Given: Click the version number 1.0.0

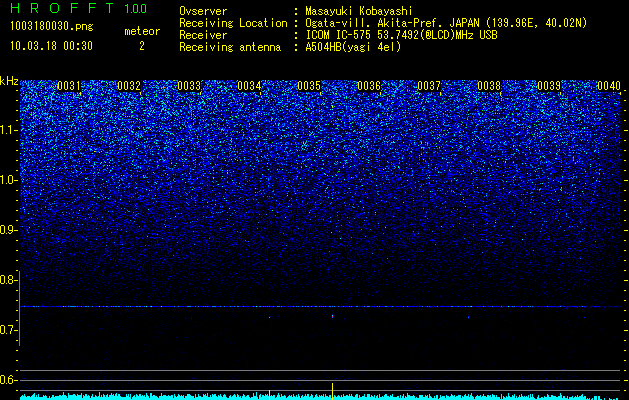Looking at the screenshot, I should tap(136, 8).
